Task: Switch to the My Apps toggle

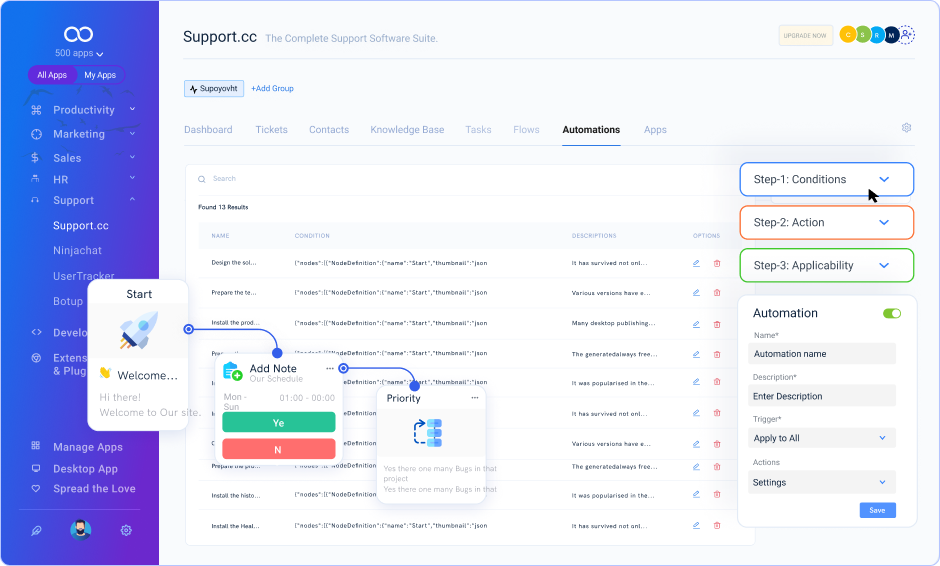Action: click(100, 75)
